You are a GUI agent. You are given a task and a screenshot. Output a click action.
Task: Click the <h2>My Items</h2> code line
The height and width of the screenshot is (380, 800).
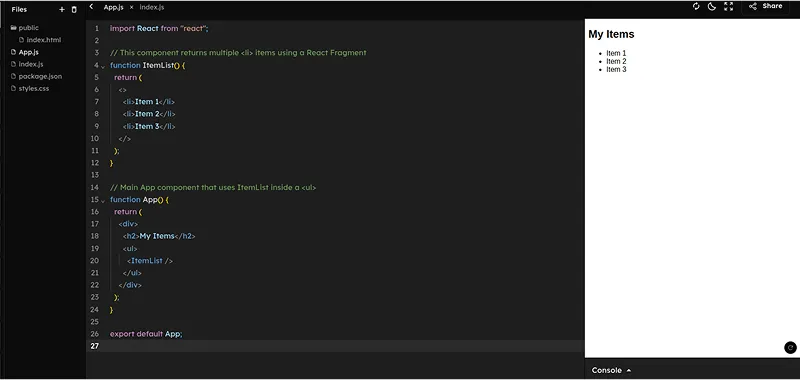[159, 236]
